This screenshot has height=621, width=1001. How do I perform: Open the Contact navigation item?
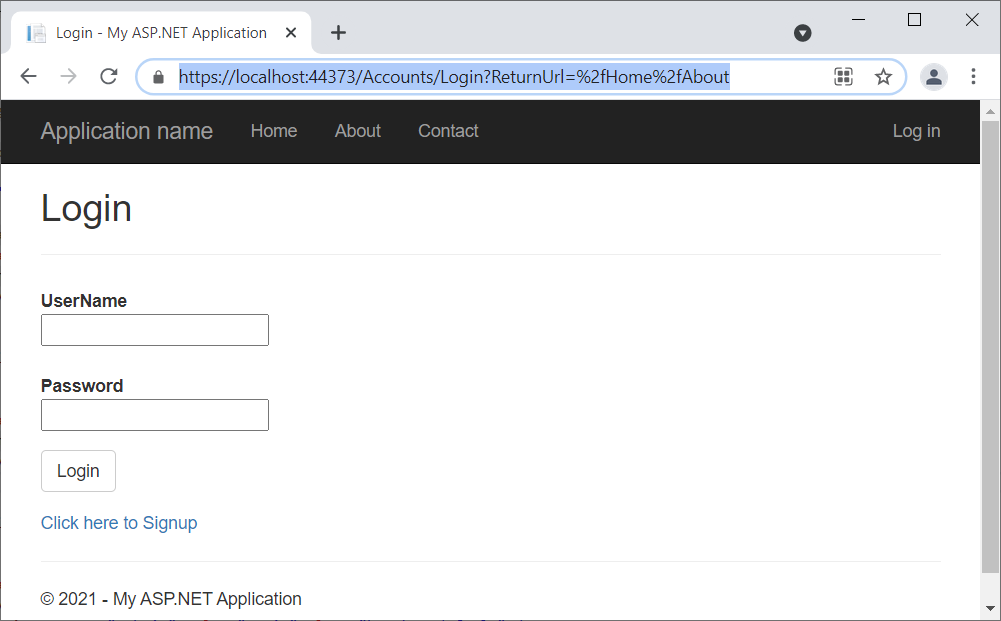point(447,131)
